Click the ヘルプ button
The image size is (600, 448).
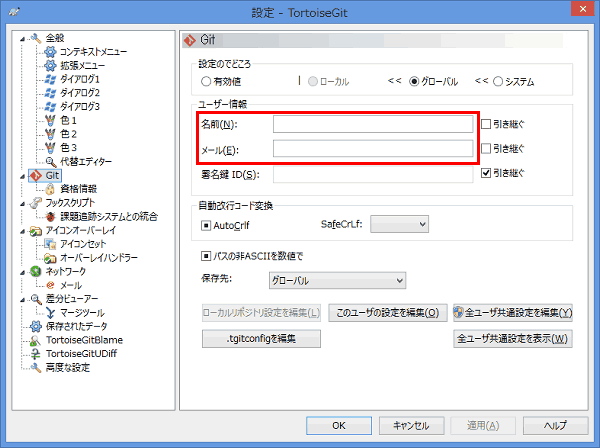(x=556, y=425)
